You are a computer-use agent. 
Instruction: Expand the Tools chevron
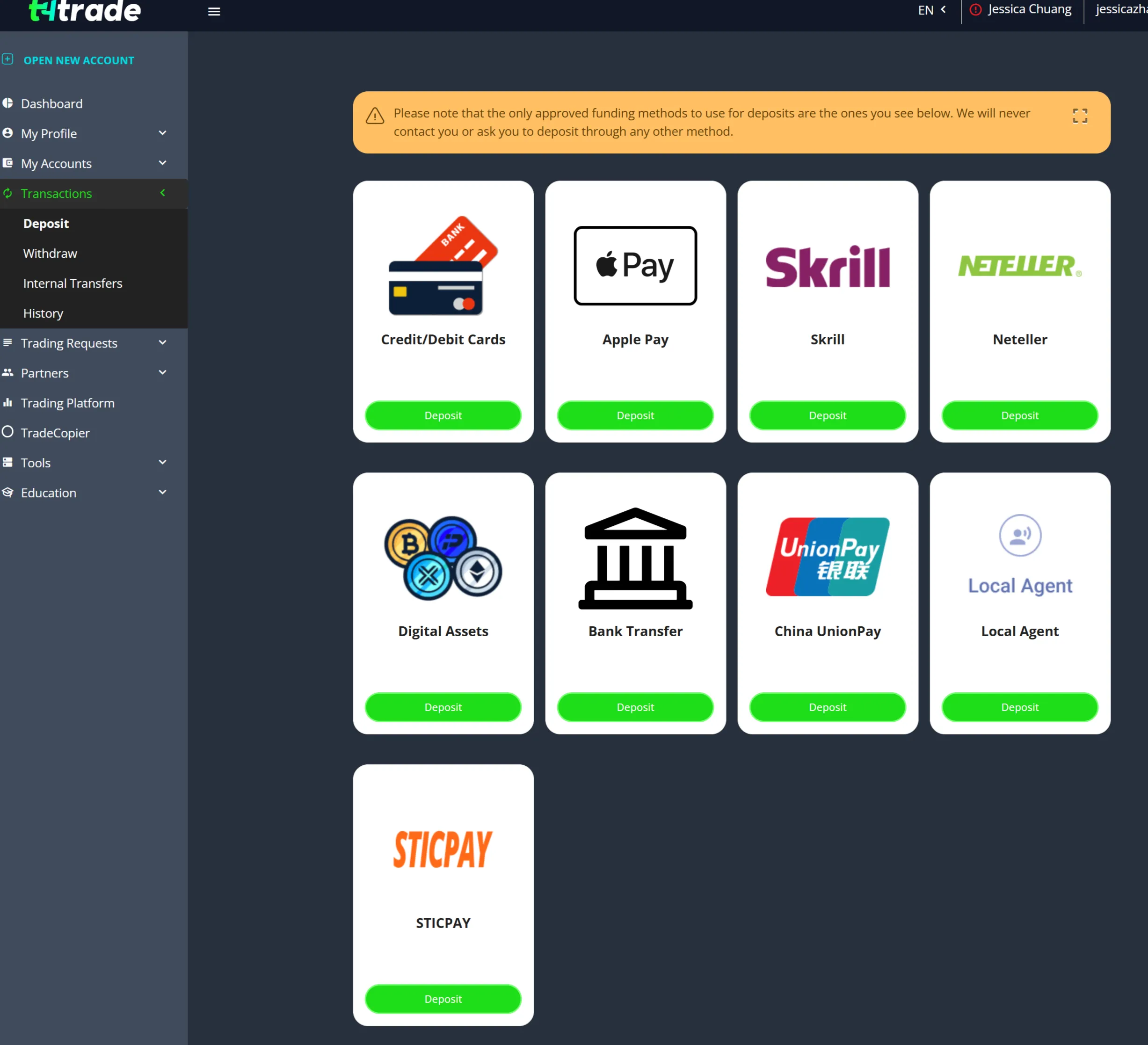pos(162,462)
